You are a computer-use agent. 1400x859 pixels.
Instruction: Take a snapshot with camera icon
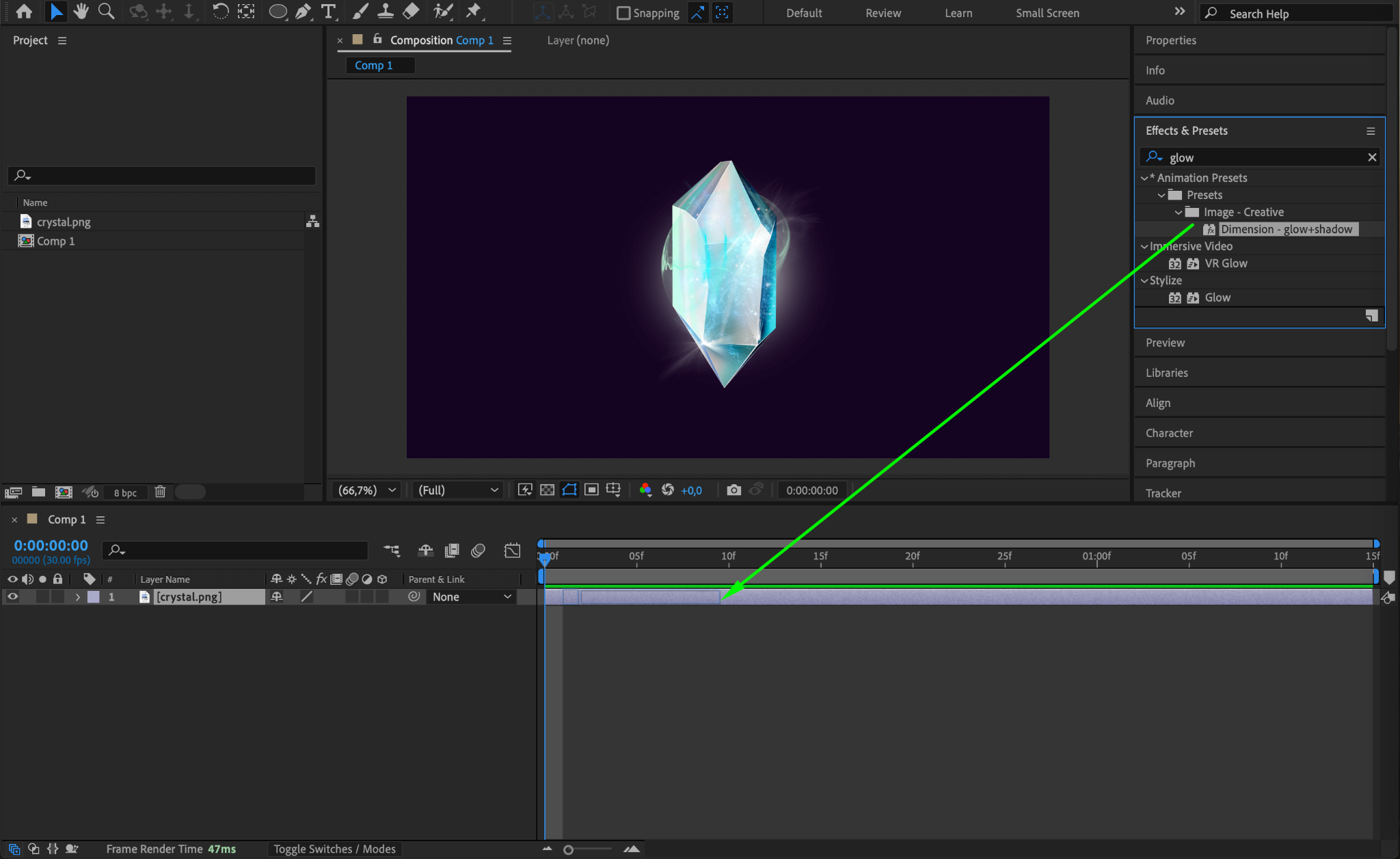click(x=733, y=490)
